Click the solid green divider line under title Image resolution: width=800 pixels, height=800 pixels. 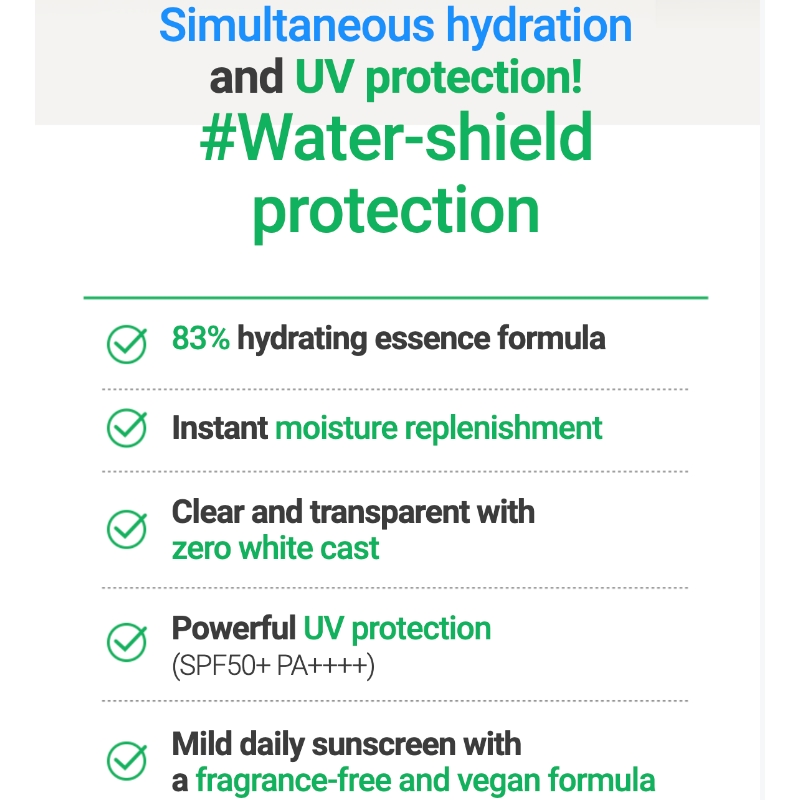coord(396,297)
